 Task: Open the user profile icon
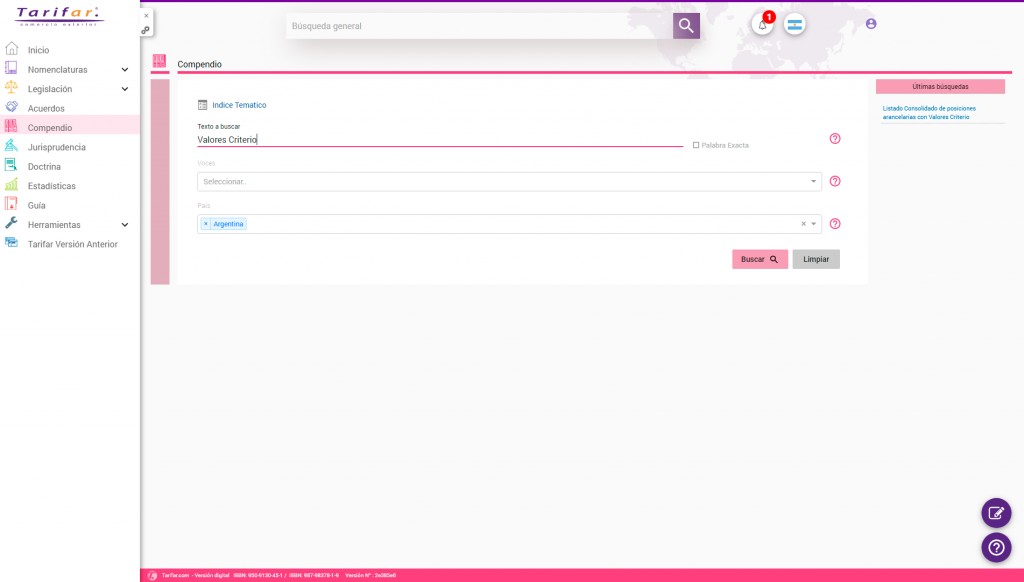tap(871, 24)
